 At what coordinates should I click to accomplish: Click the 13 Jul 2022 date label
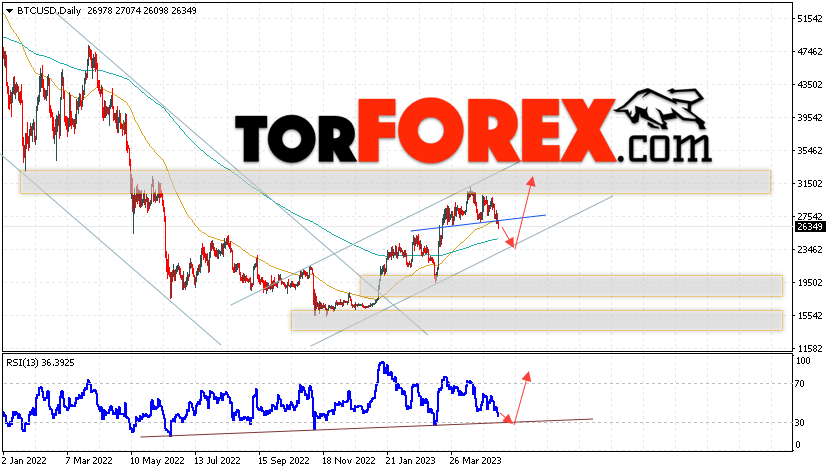[x=217, y=460]
